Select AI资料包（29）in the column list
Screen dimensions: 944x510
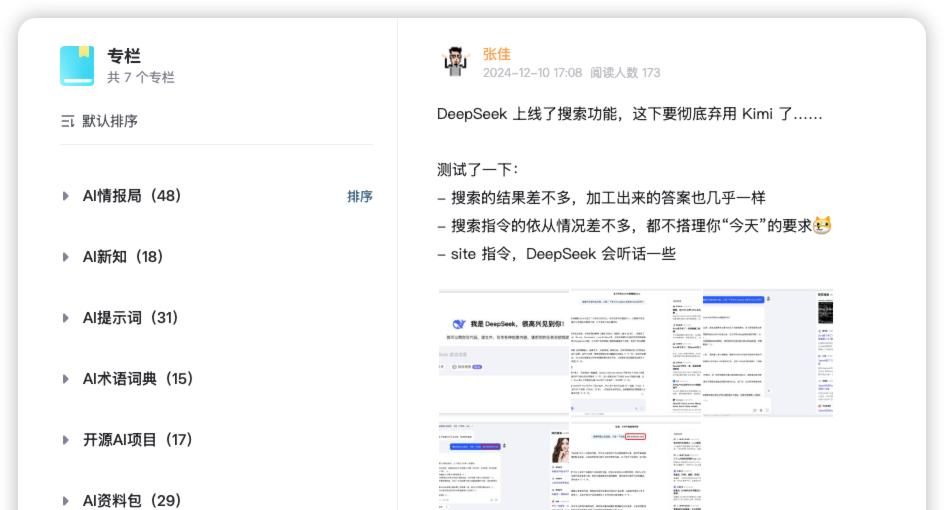coord(132,500)
